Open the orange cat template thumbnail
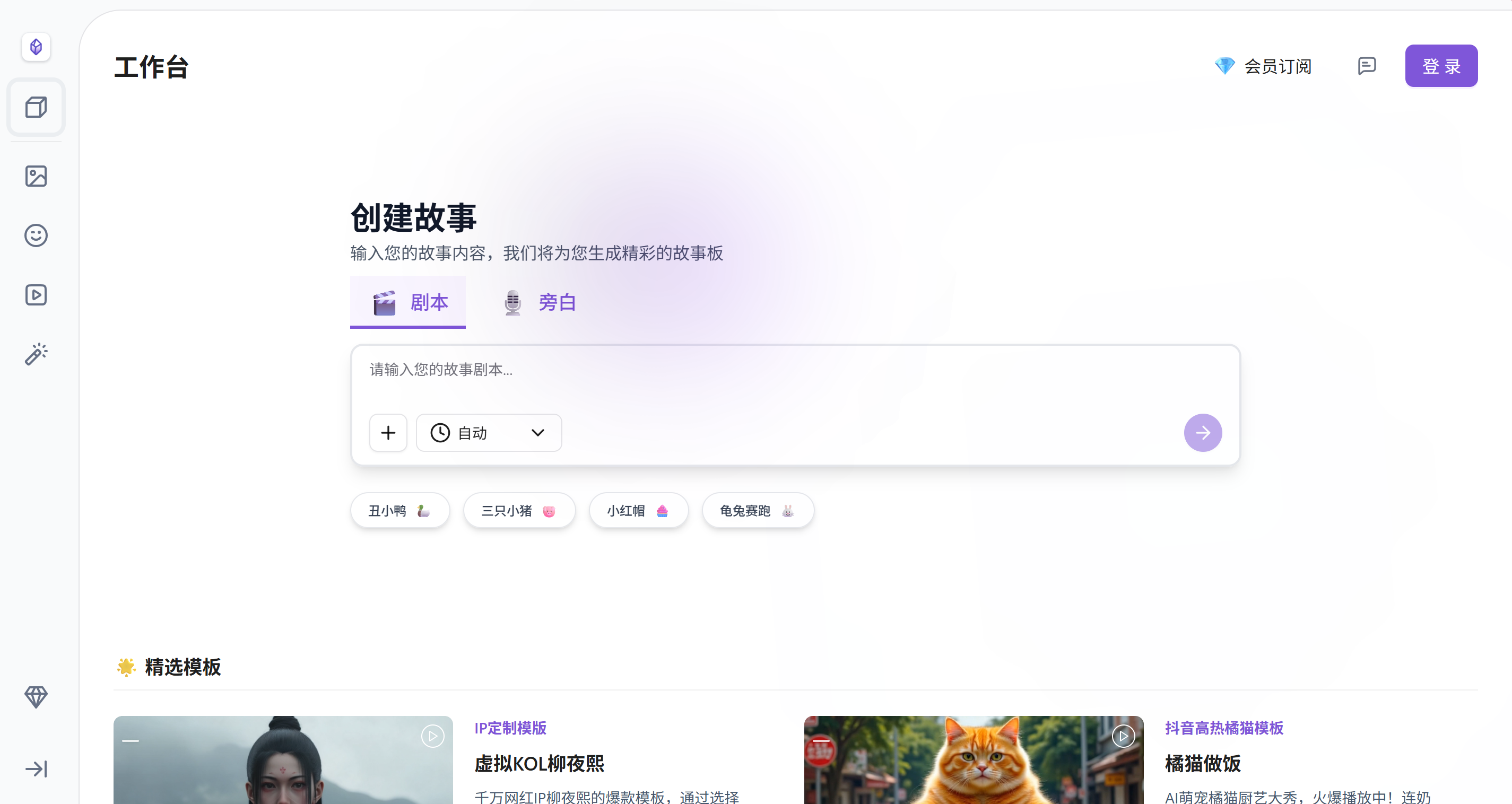Screen dimensions: 1512x804 coord(974,760)
